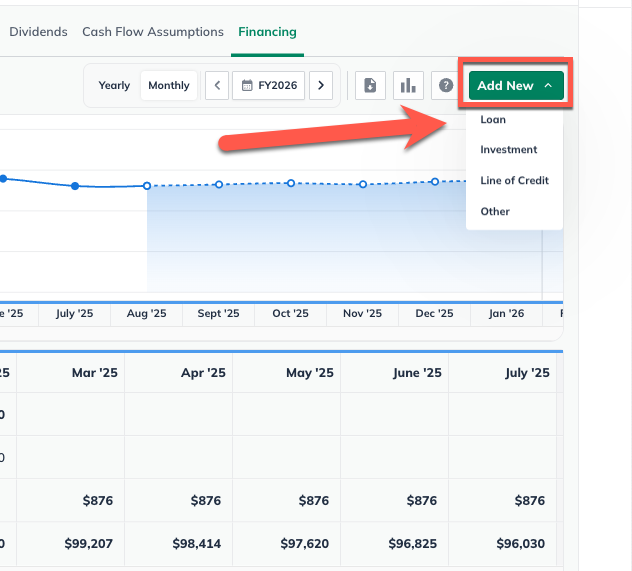This screenshot has height=571, width=632.
Task: Select the $876 cell under July '25
Action: pyautogui.click(x=503, y=500)
